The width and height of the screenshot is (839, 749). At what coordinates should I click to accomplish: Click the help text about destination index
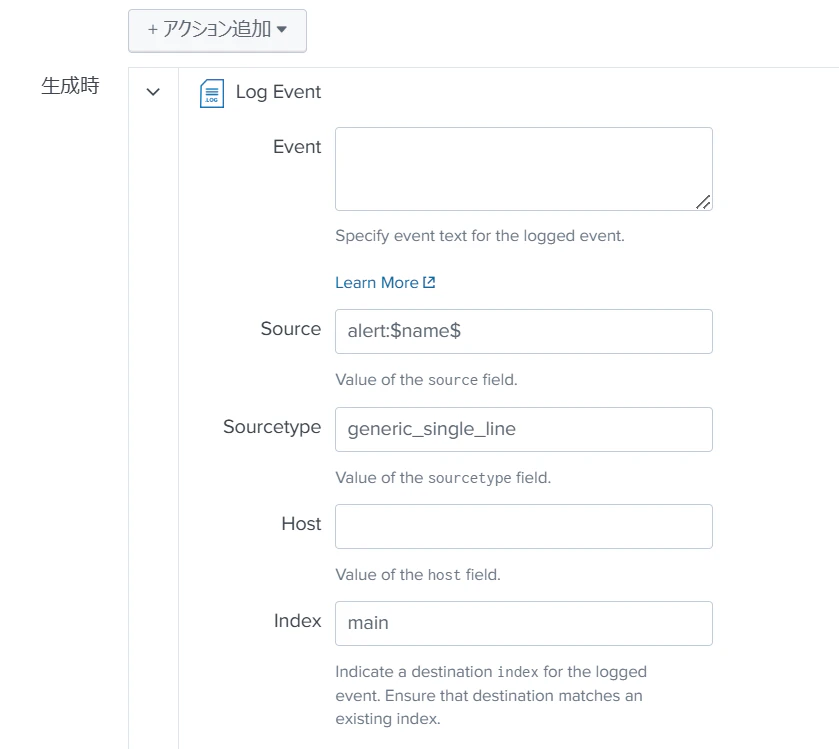(x=491, y=695)
